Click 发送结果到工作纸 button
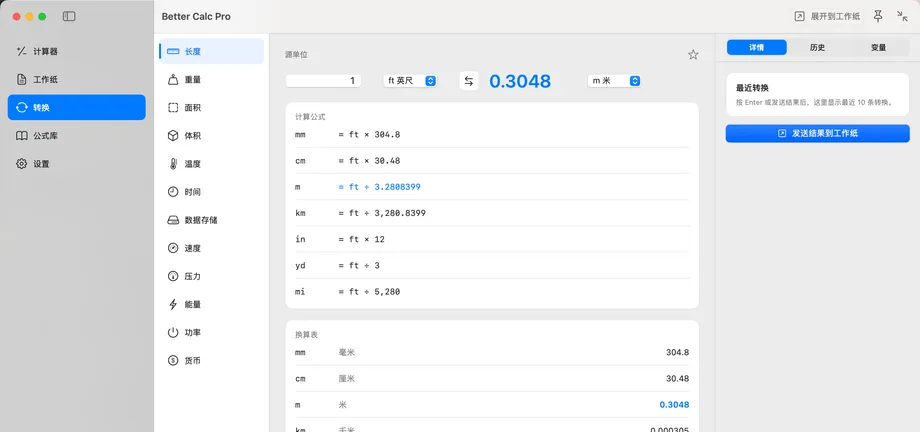The height and width of the screenshot is (432, 920). point(817,133)
